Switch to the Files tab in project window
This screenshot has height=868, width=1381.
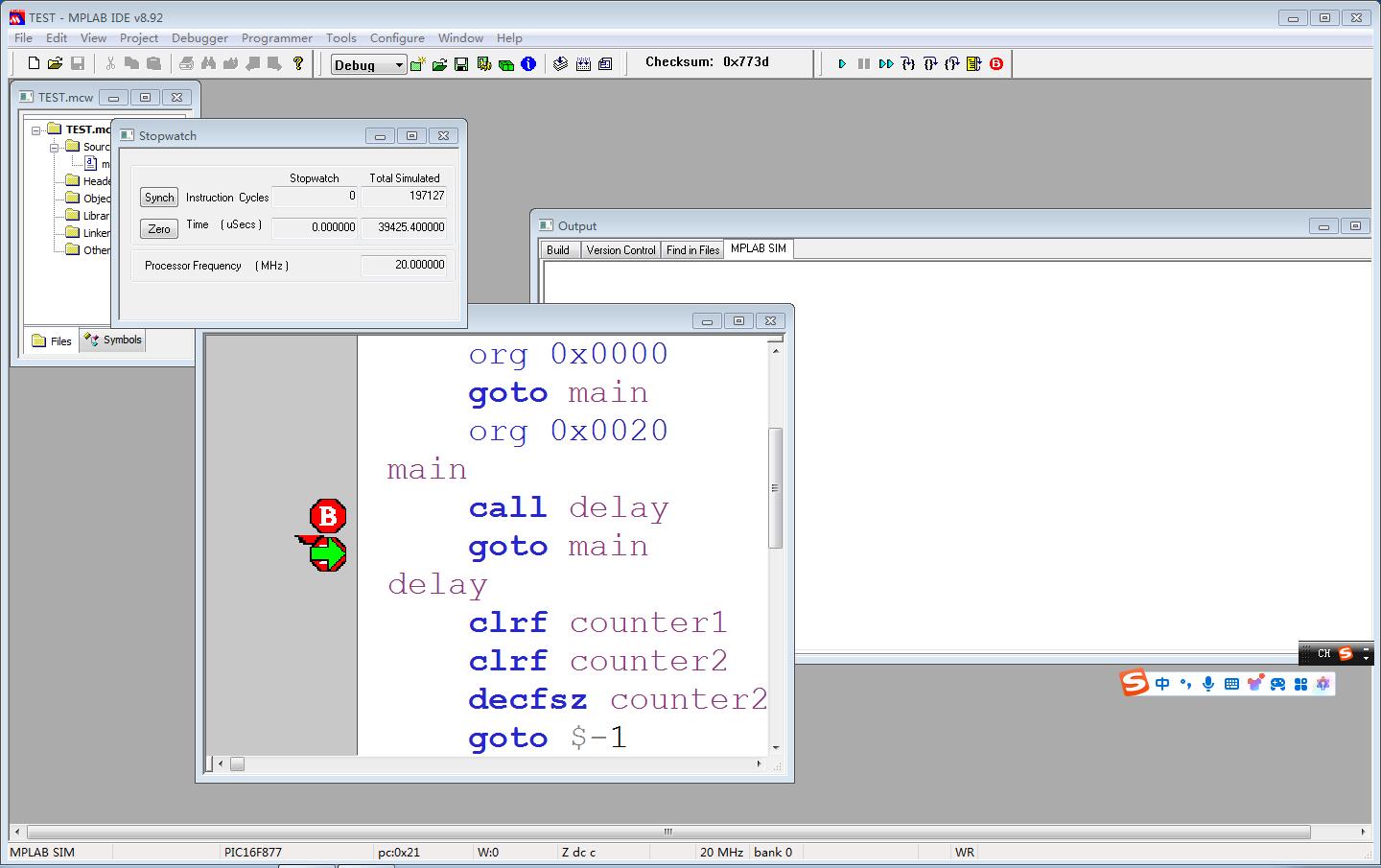pyautogui.click(x=52, y=340)
